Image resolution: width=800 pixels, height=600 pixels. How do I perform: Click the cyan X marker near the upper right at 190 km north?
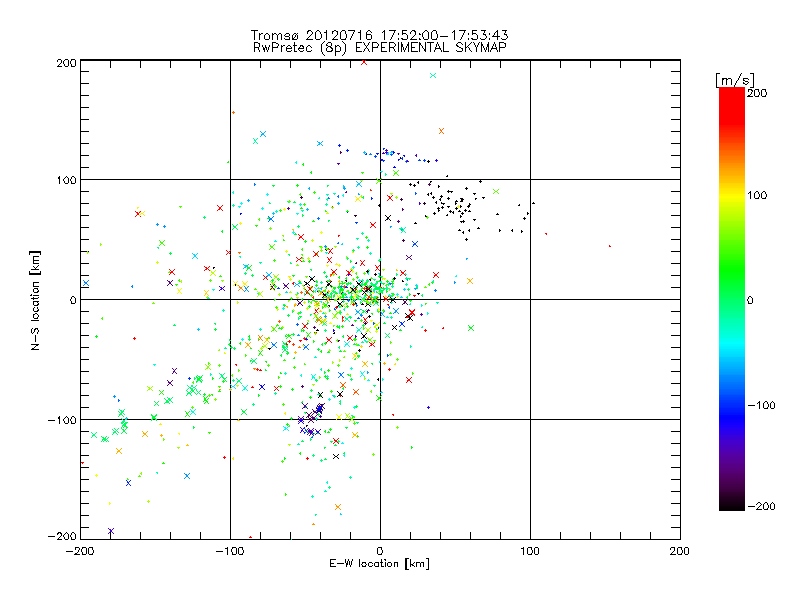coord(433,76)
